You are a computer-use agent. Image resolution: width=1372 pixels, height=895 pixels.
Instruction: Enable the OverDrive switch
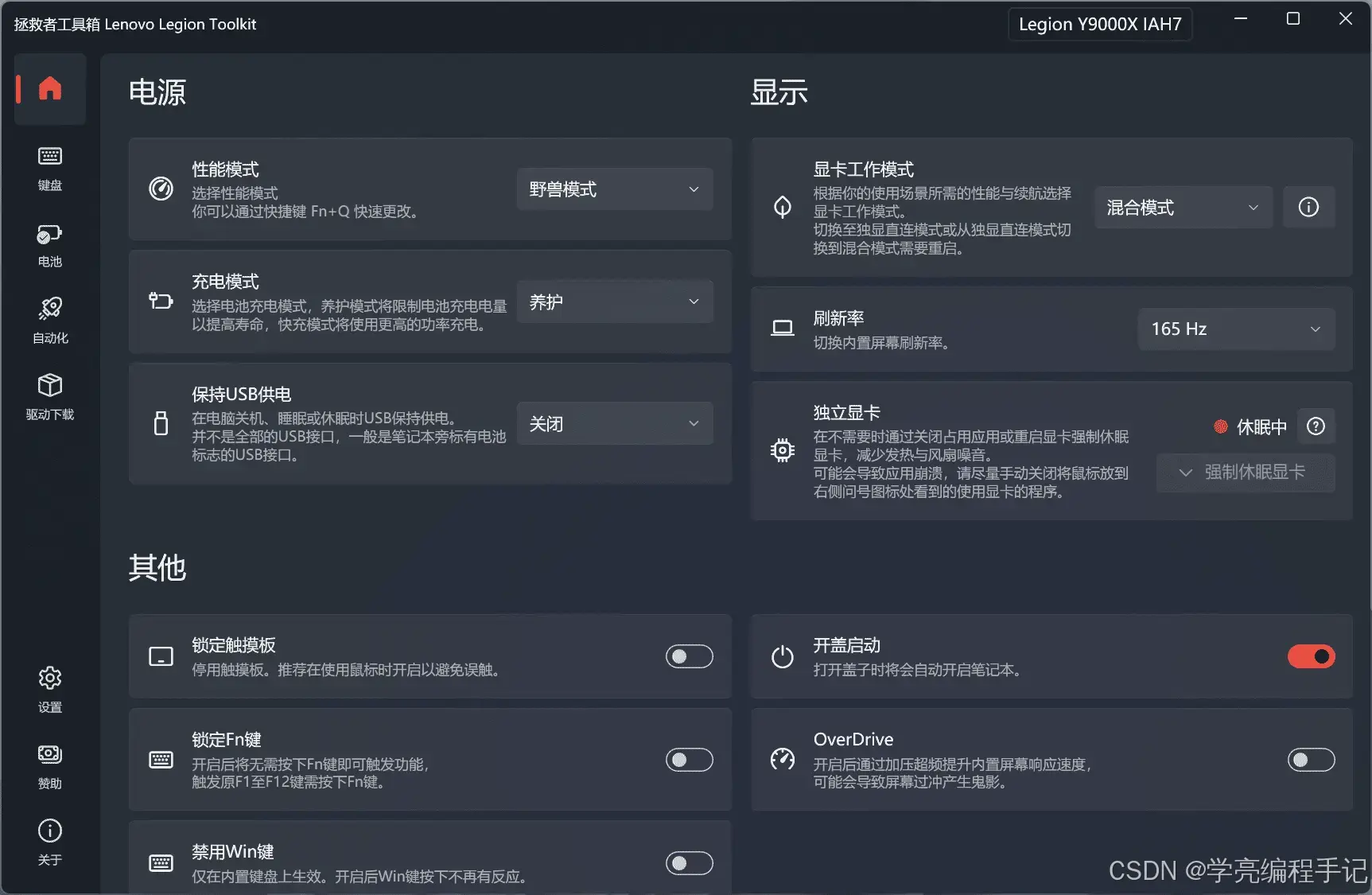pos(1311,760)
